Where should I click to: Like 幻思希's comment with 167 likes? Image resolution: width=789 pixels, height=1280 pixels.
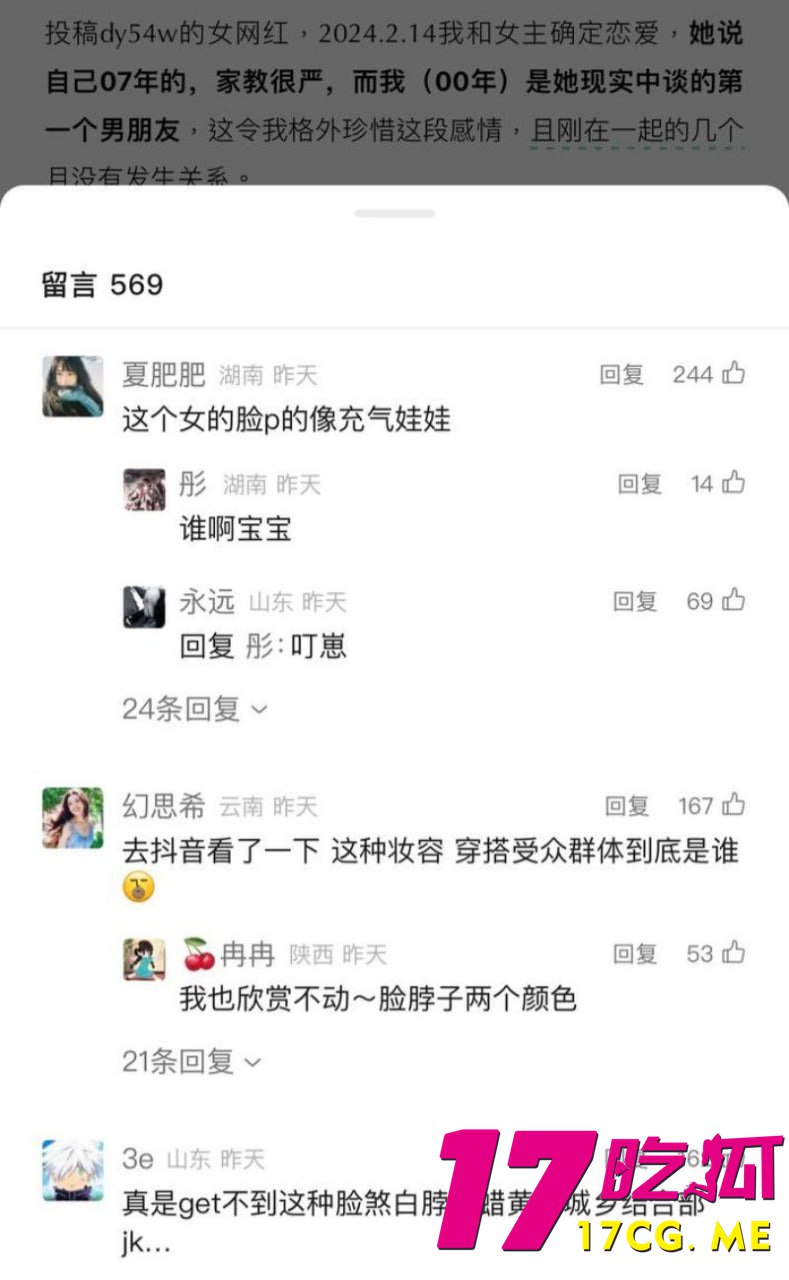pos(734,805)
